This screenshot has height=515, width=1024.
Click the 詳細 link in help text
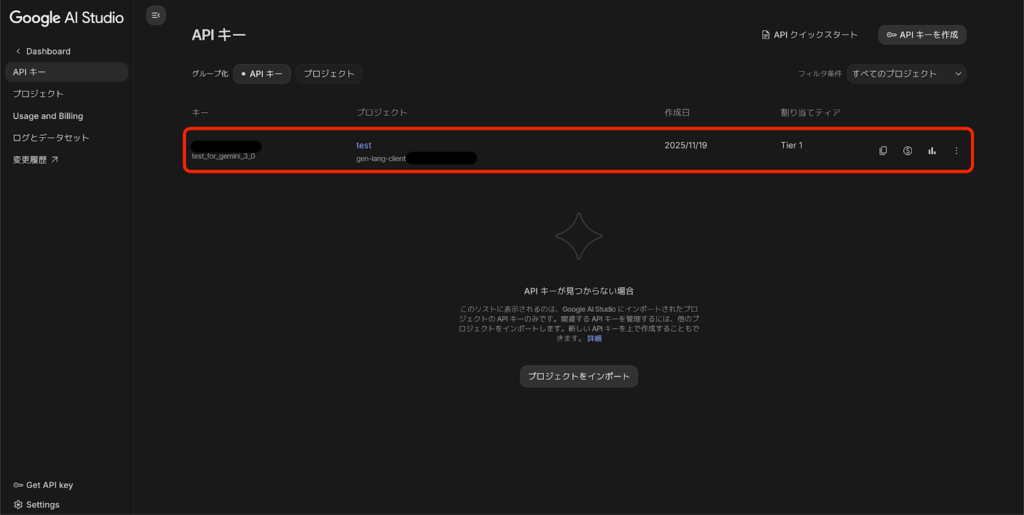(x=594, y=339)
